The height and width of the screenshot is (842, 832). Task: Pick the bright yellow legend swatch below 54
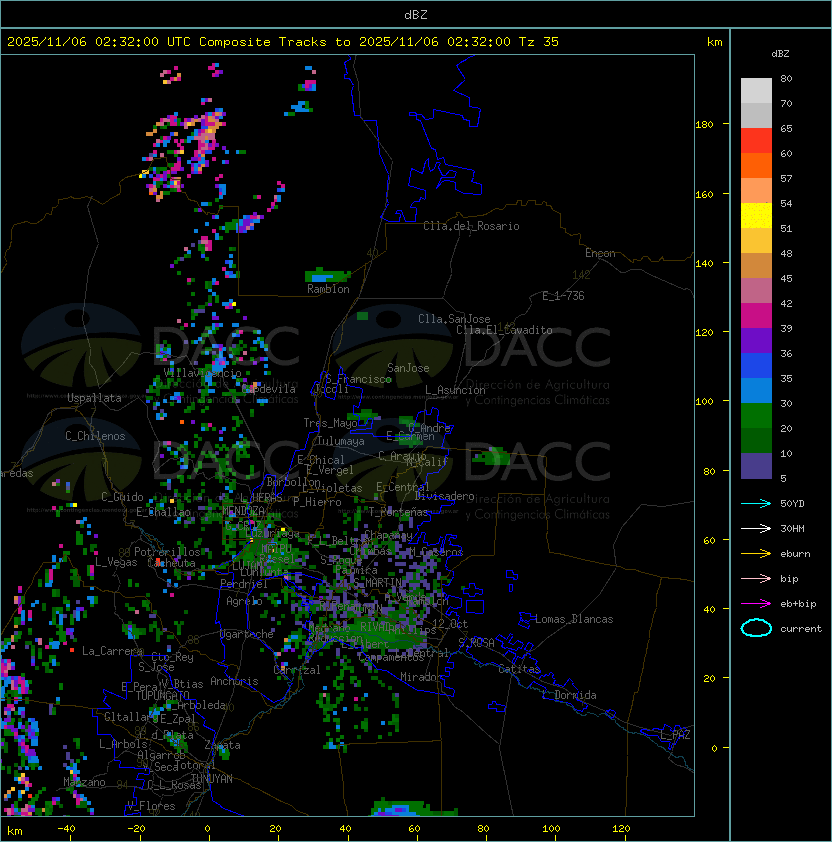(756, 216)
